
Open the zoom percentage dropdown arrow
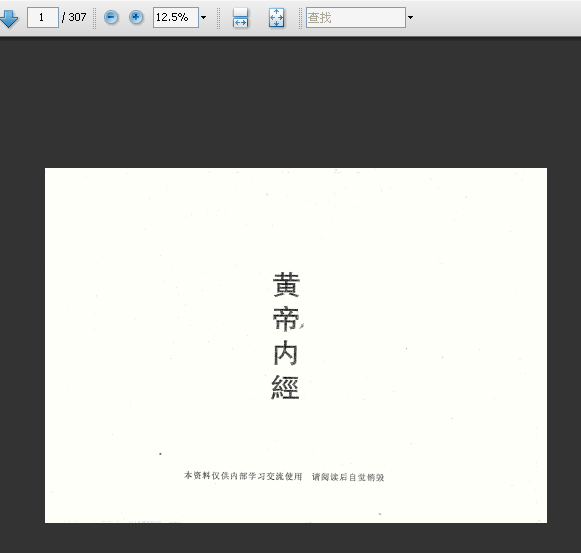point(203,17)
